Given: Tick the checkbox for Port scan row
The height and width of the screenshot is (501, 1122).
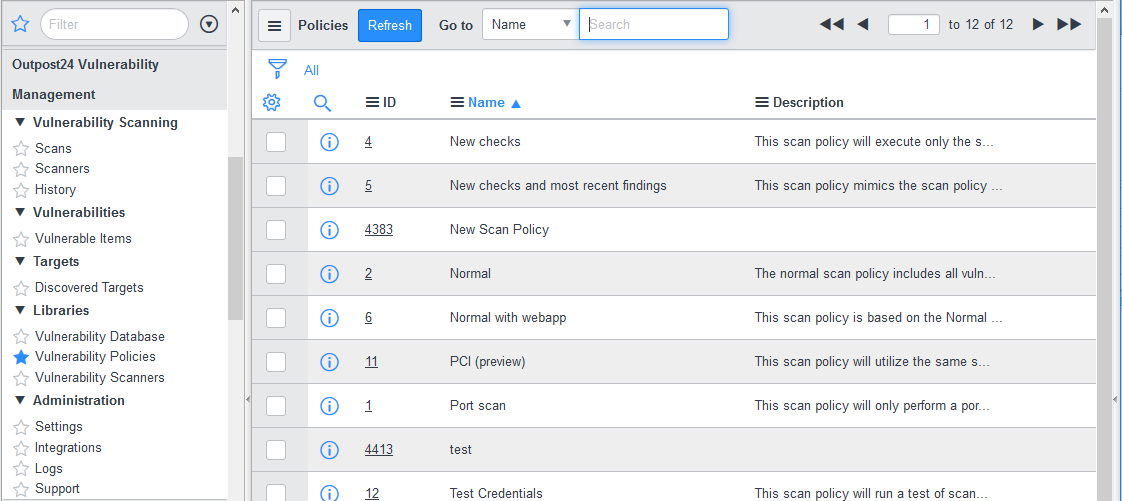Looking at the screenshot, I should 276,406.
